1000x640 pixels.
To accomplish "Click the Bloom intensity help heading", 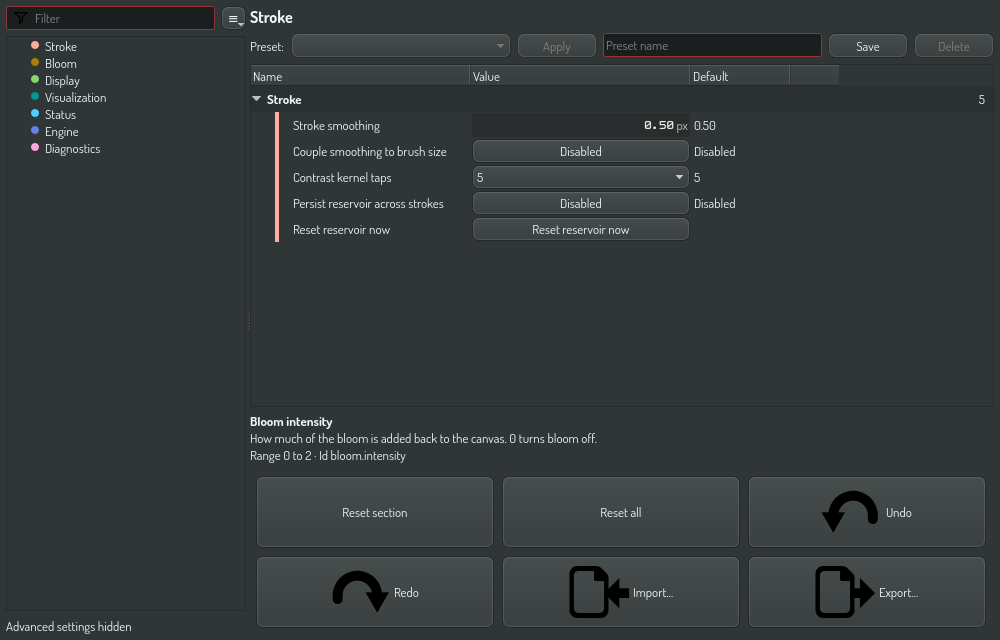I will click(291, 422).
